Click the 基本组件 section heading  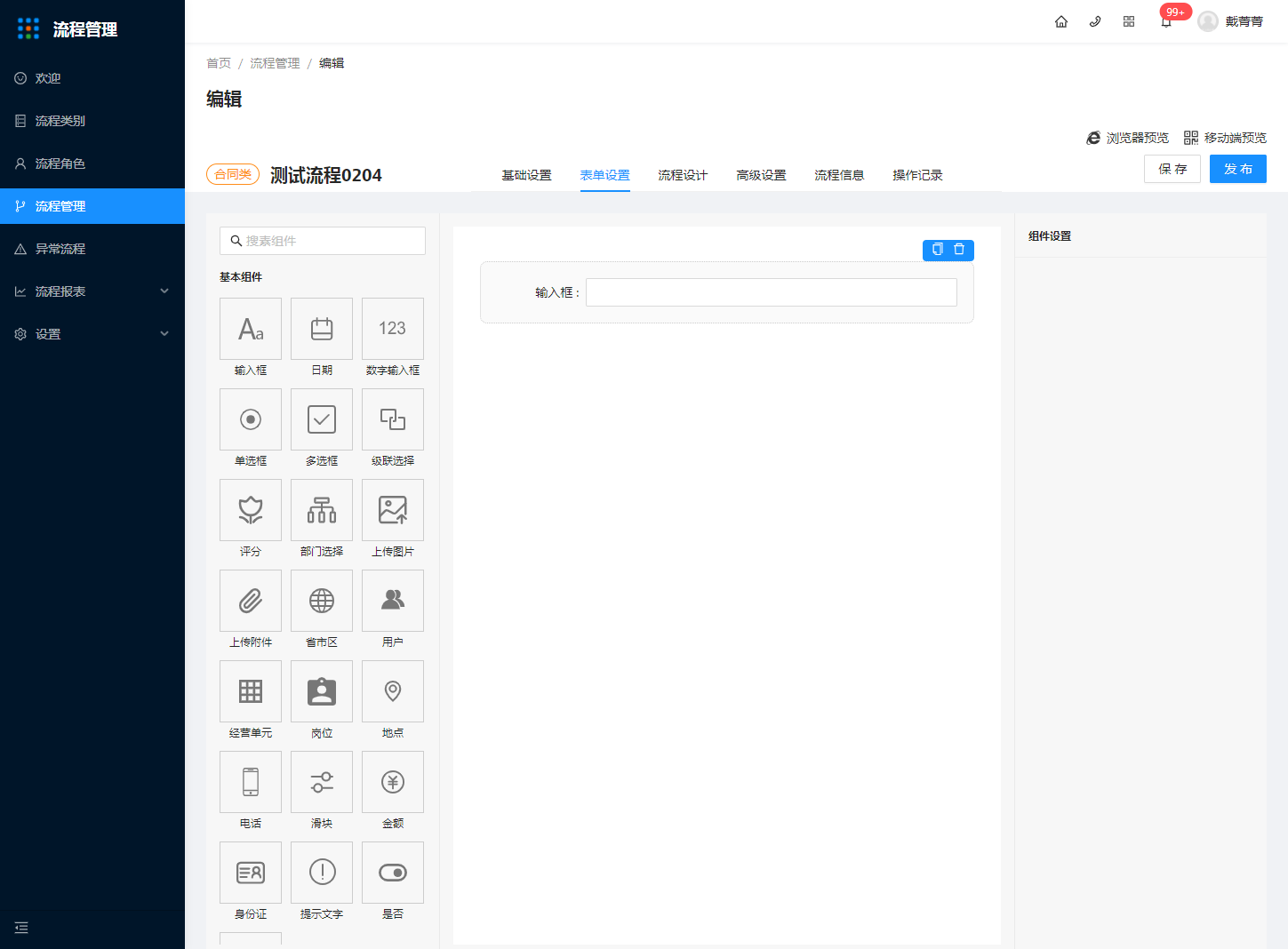point(241,277)
